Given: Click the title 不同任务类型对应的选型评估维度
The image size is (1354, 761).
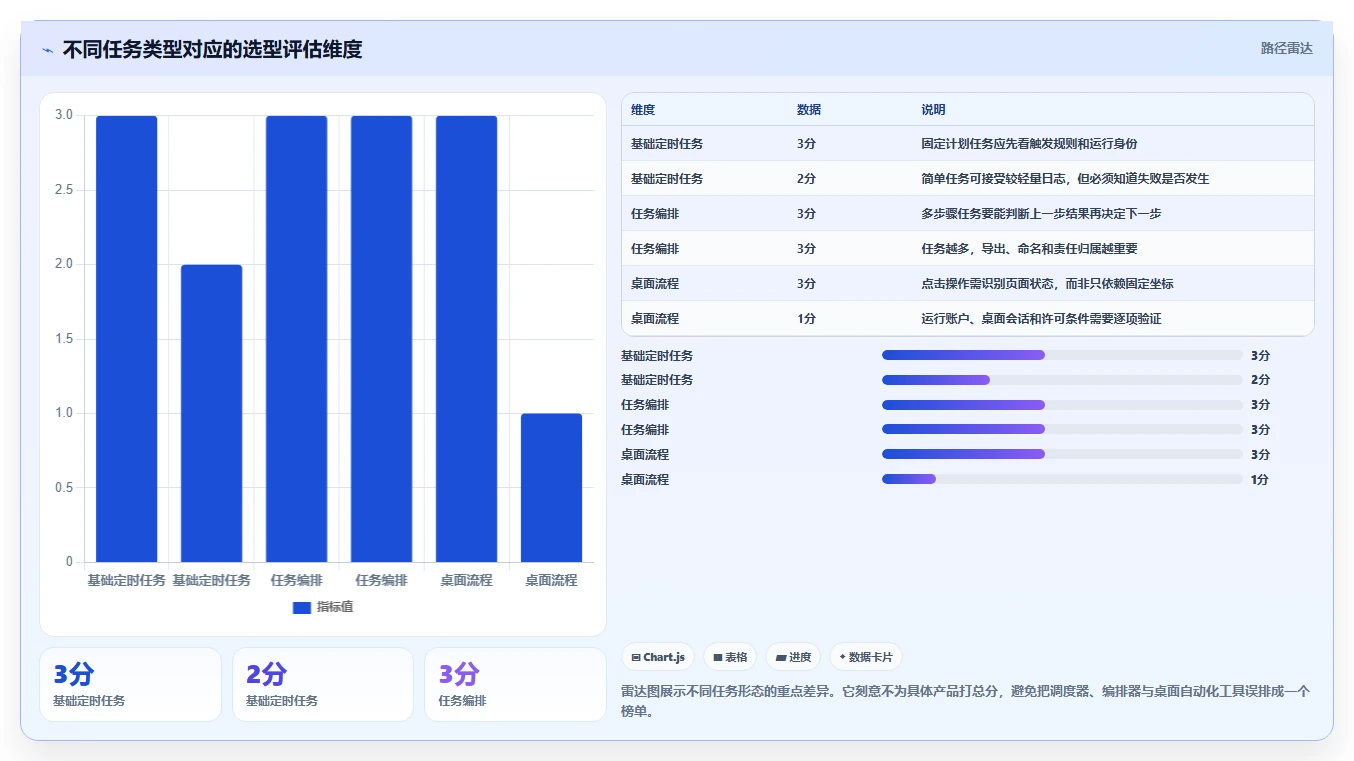Looking at the screenshot, I should (212, 49).
